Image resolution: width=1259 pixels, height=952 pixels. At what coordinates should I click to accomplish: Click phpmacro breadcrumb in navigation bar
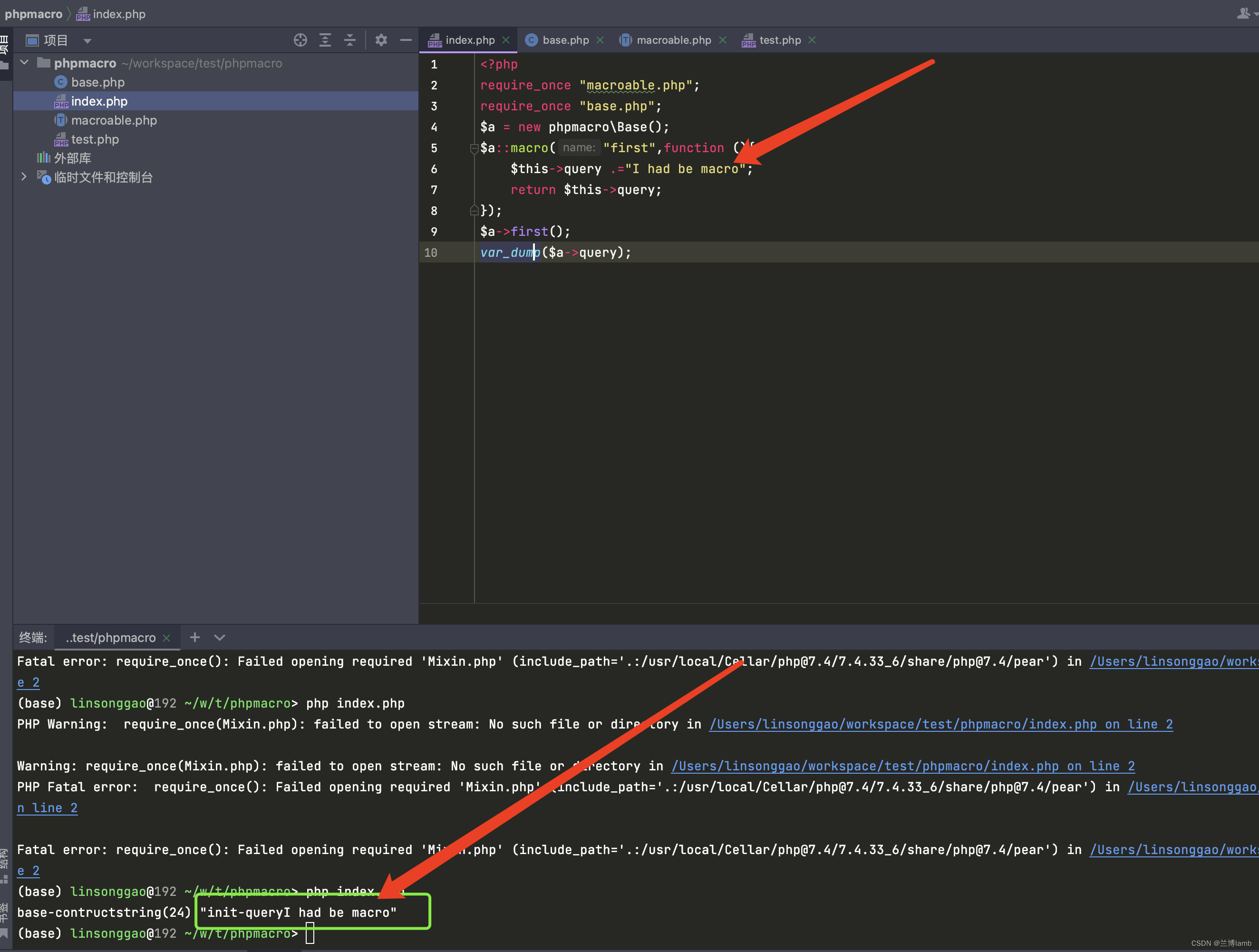point(34,14)
